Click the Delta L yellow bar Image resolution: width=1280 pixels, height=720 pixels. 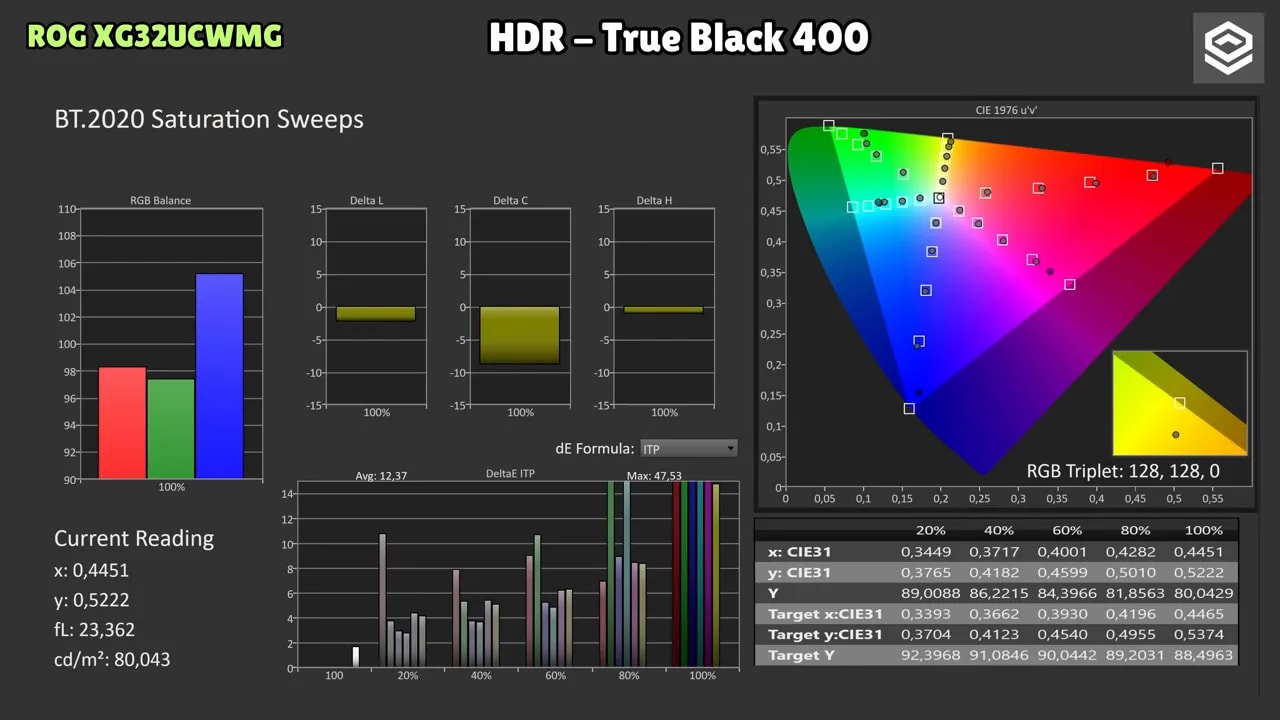click(x=376, y=314)
